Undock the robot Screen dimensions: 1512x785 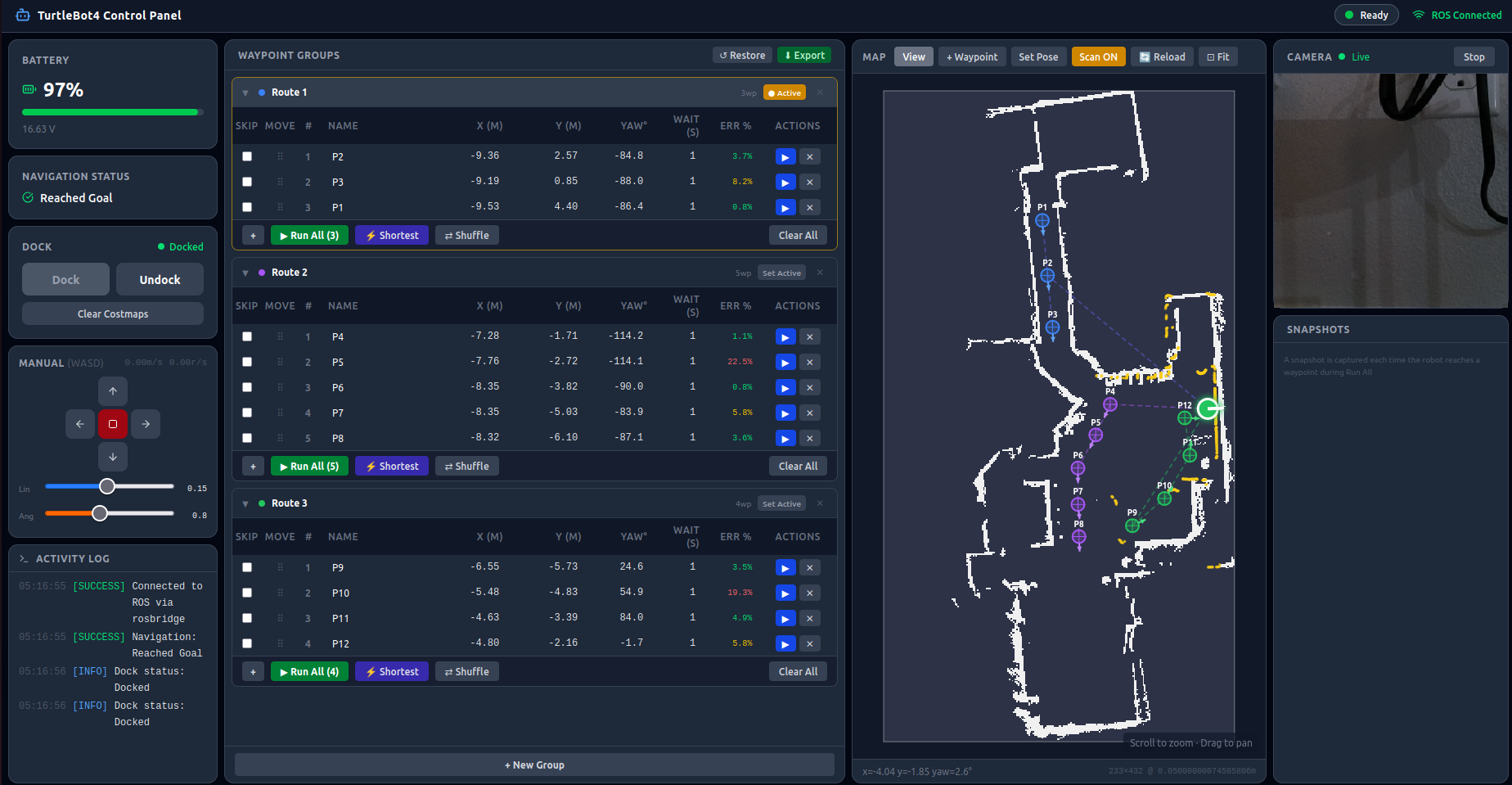[x=160, y=280]
